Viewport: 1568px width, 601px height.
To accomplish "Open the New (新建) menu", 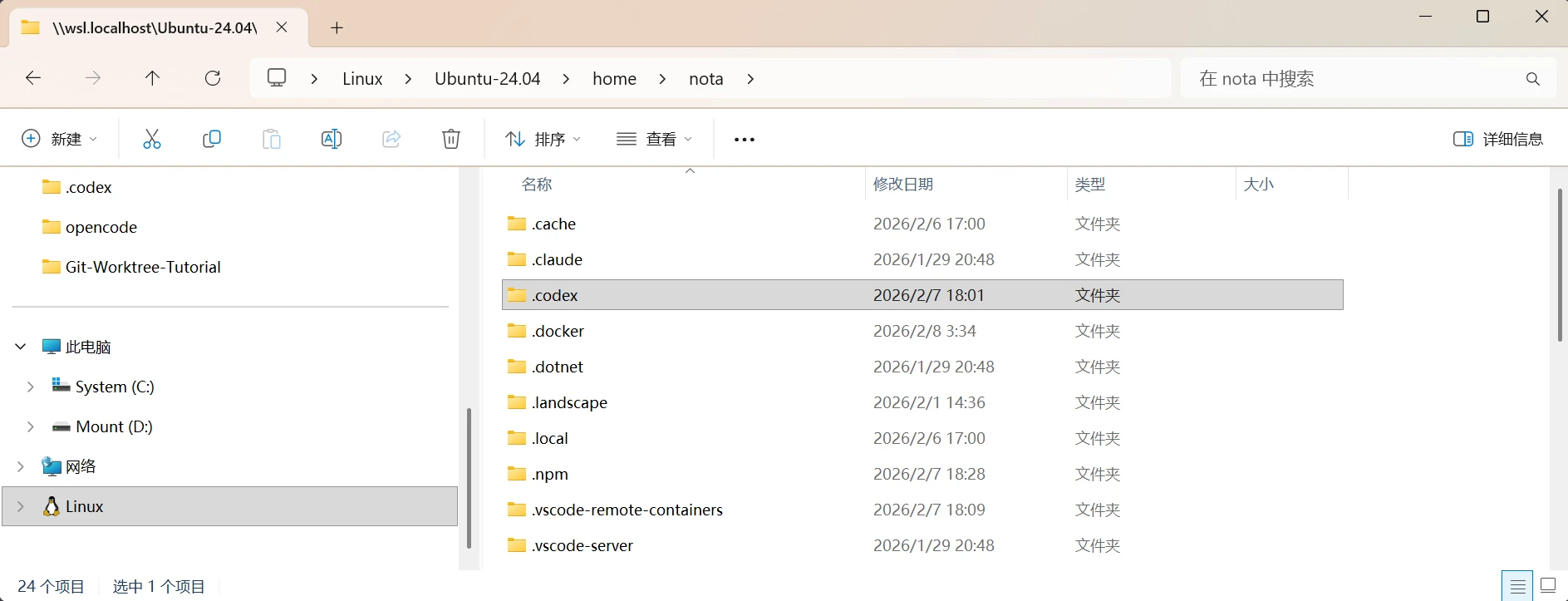I will (59, 139).
